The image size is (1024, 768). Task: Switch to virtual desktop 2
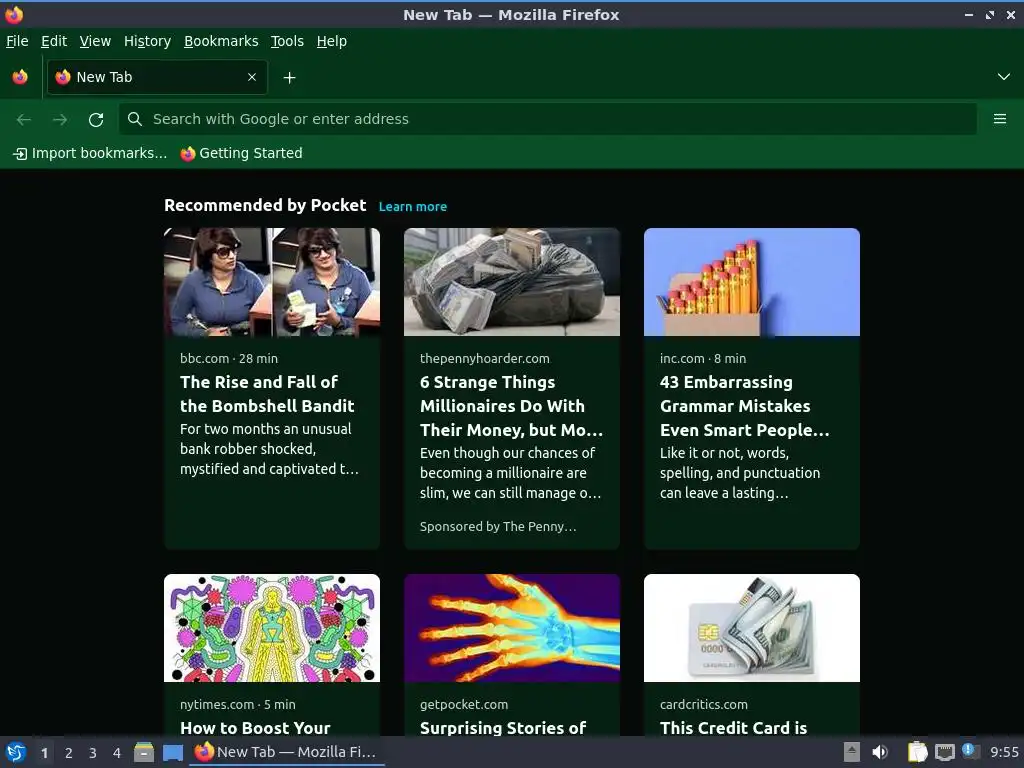tap(69, 753)
